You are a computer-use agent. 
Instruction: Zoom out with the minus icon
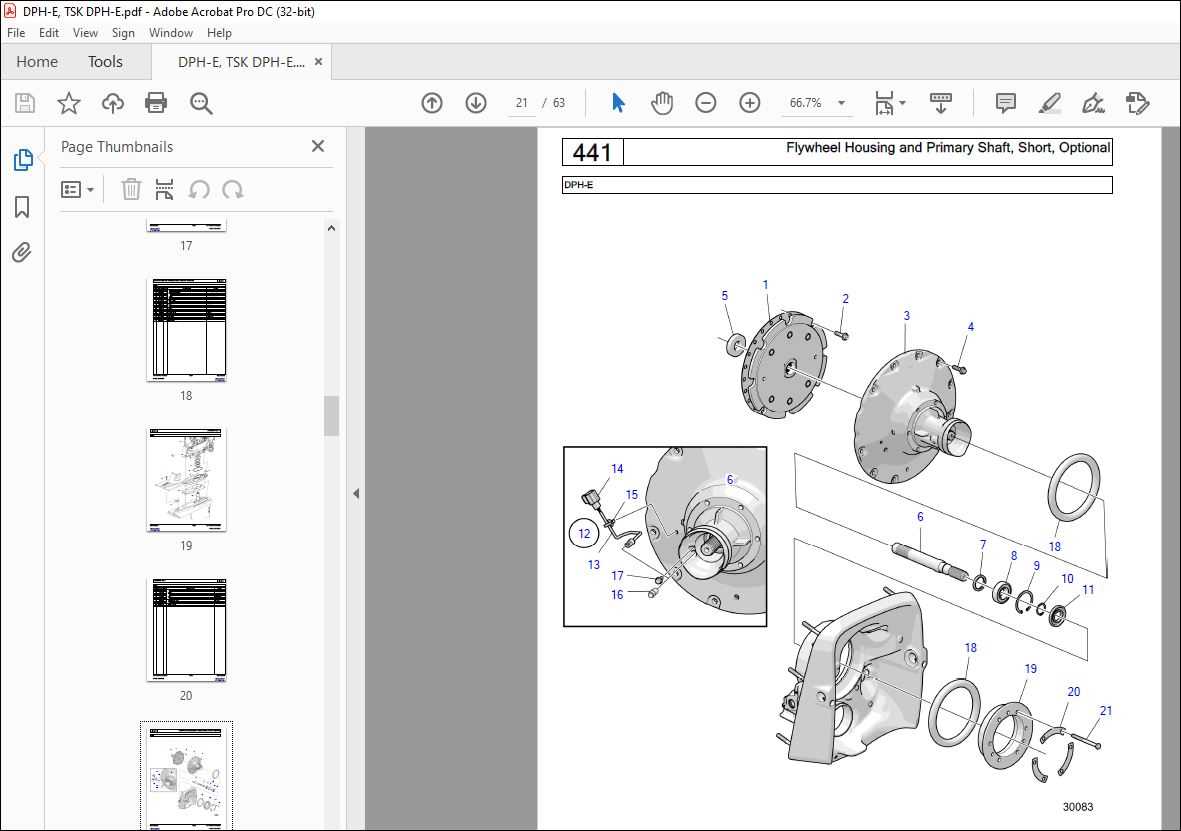tap(706, 103)
